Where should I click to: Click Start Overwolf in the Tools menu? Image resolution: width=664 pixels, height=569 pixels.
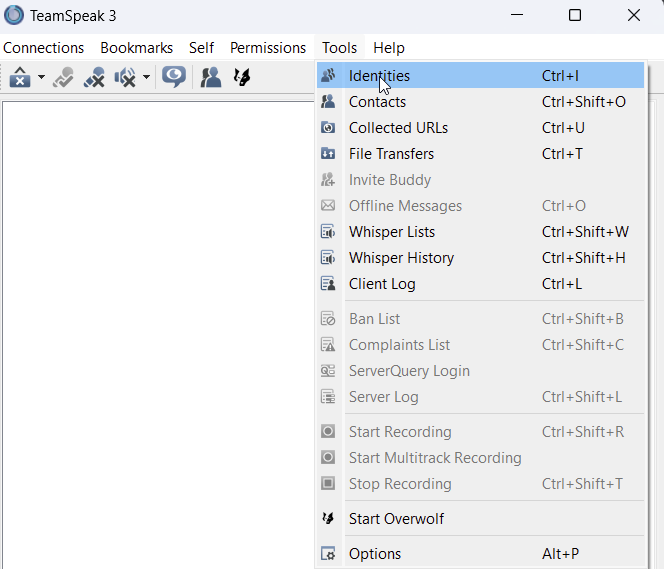(396, 519)
